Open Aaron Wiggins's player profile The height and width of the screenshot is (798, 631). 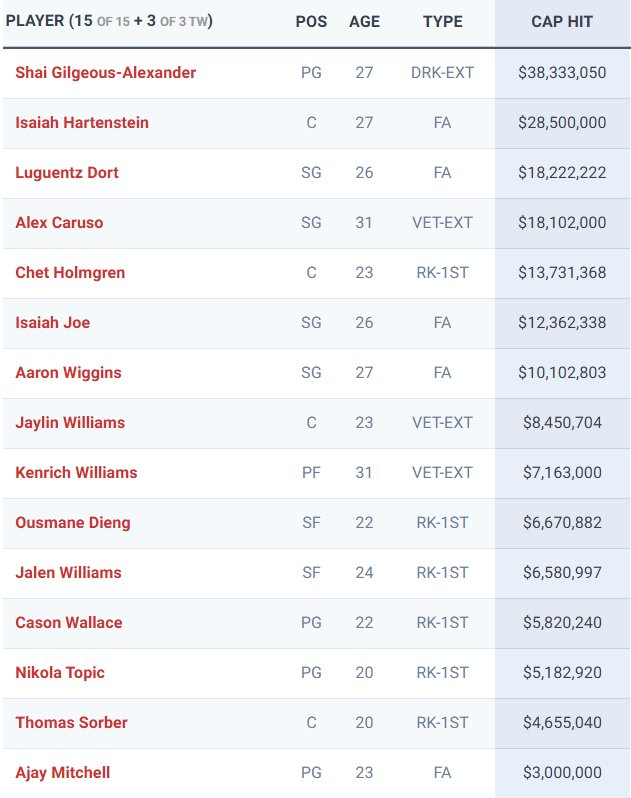tap(68, 373)
